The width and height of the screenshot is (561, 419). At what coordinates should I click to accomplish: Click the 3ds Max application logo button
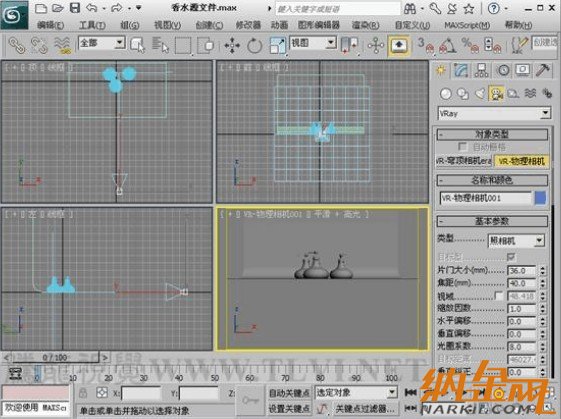(x=14, y=15)
